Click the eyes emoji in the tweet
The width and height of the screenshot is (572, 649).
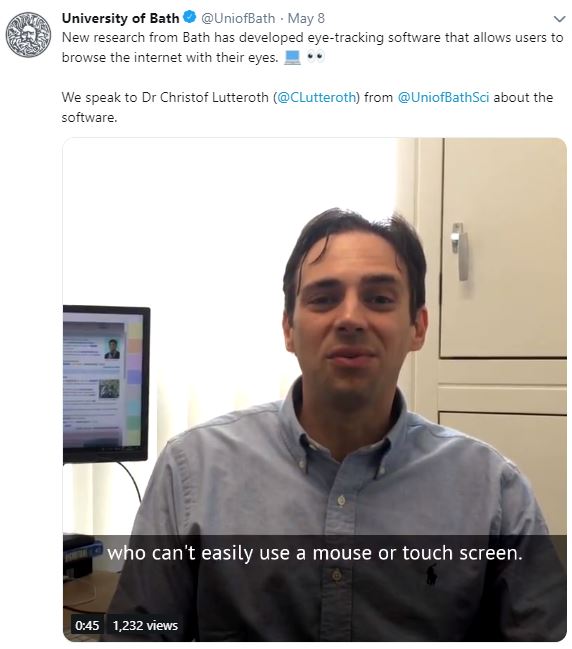(315, 57)
